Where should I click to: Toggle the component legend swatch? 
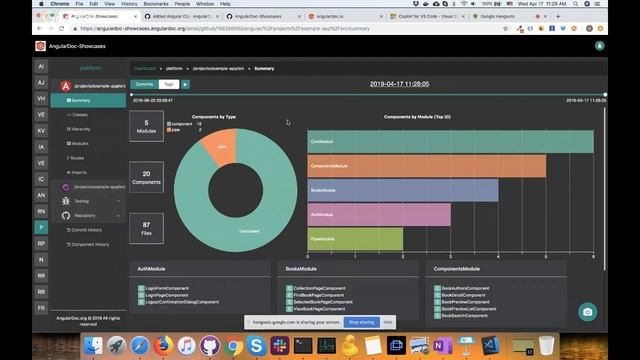[169, 124]
